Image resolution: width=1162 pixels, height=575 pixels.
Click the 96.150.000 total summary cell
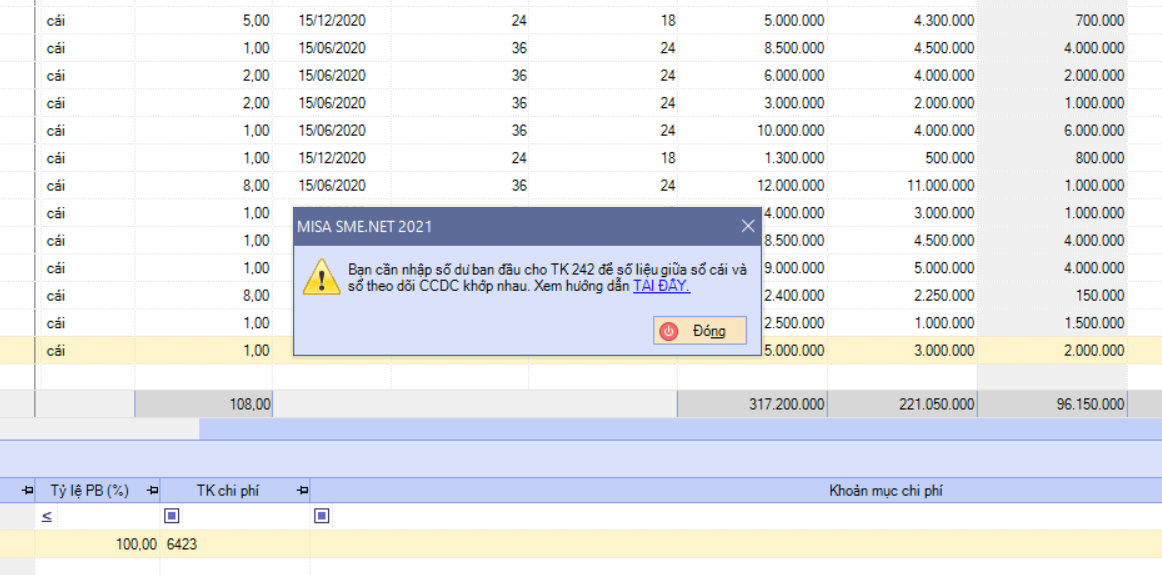pos(1052,404)
